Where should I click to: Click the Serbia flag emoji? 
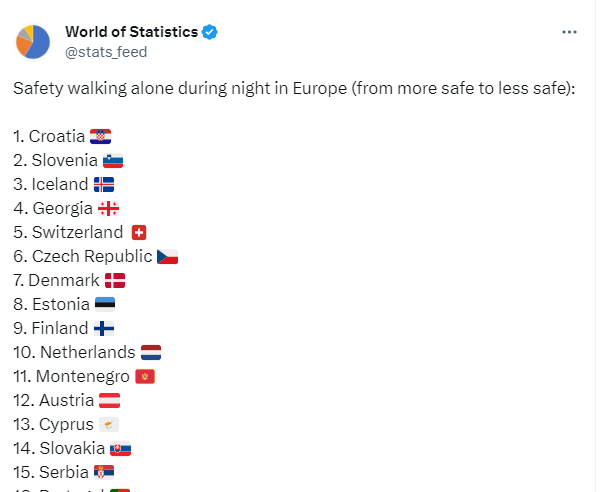(104, 472)
